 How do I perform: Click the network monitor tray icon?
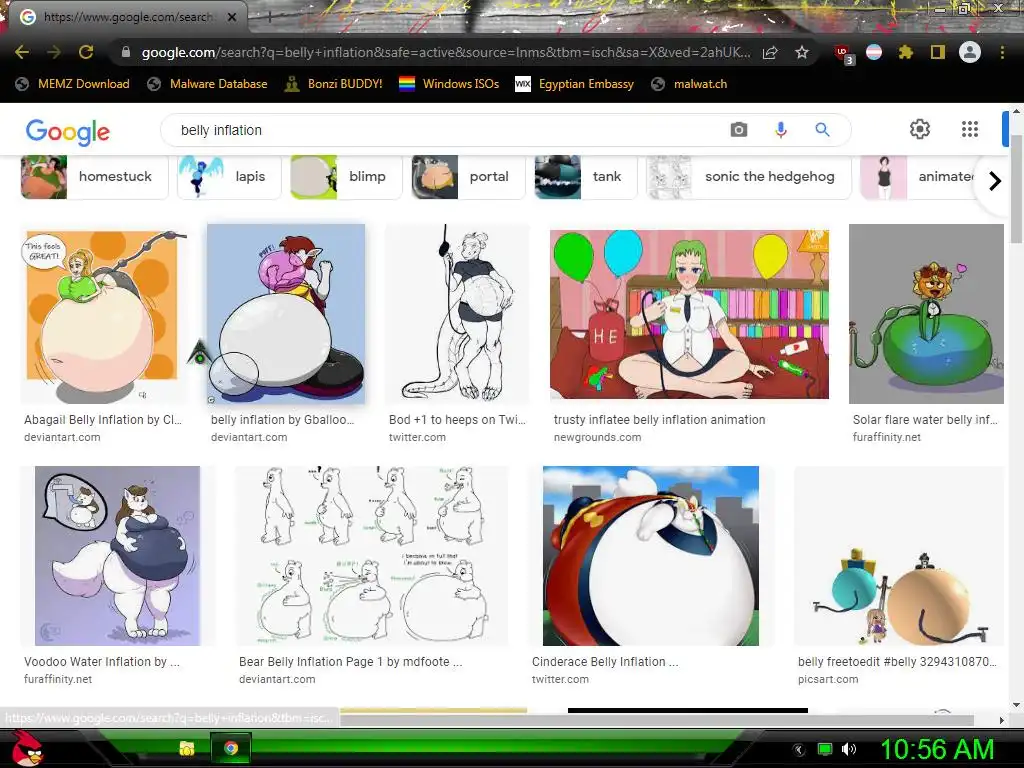(825, 749)
